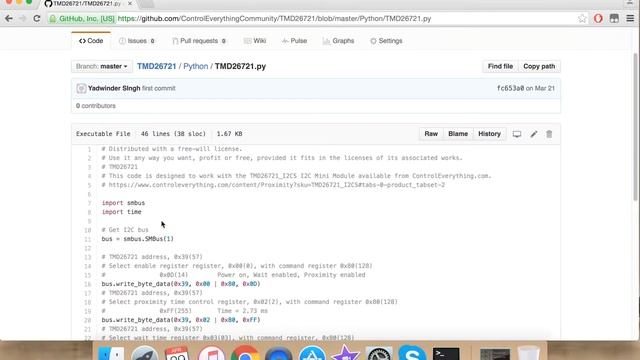
Task: Open the Python folder breadcrumb
Action: (x=196, y=66)
